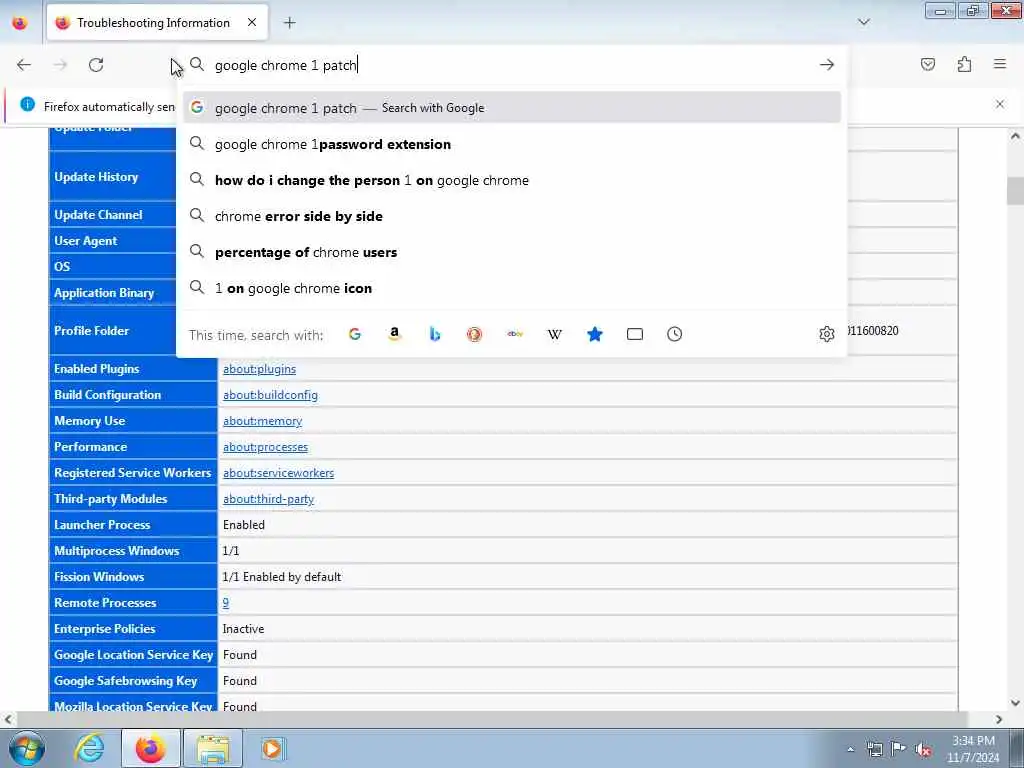The width and height of the screenshot is (1024, 768).
Task: Search this time with Wikipedia
Action: (554, 334)
